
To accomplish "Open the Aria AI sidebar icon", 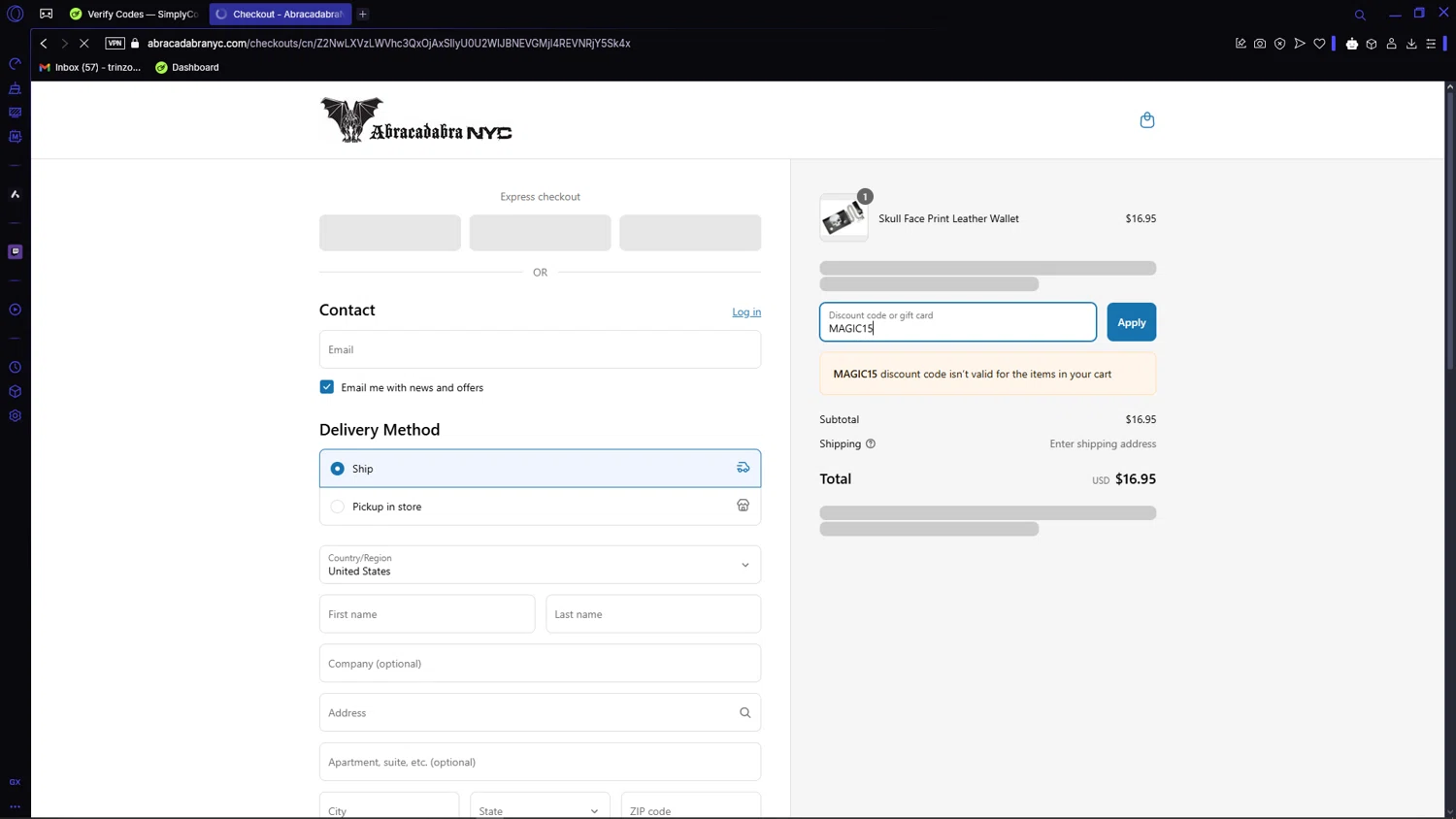I will [15, 194].
